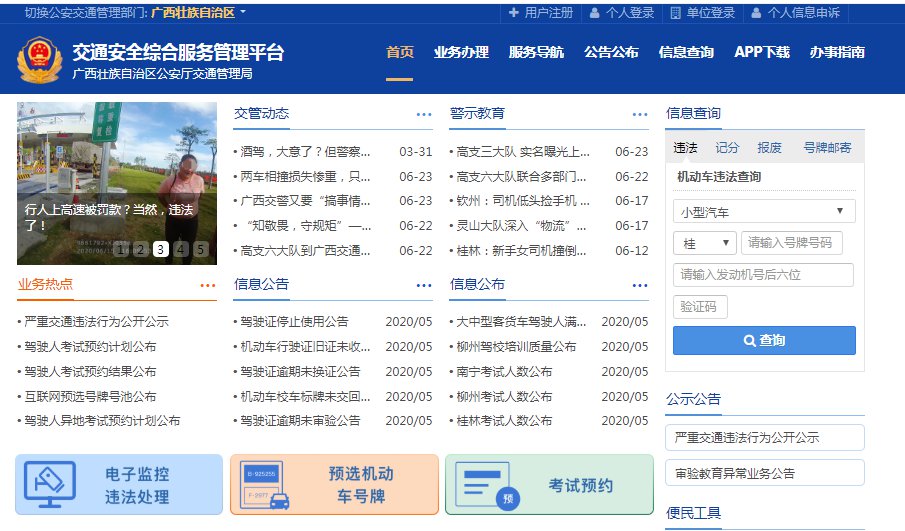
Task: Open 信息查询 navigation menu
Action: [x=686, y=52]
